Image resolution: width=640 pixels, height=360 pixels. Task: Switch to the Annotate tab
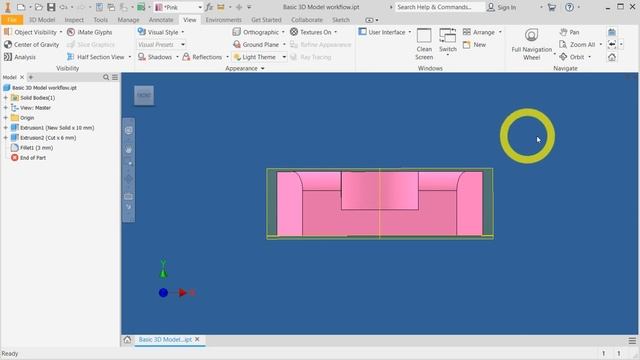161,20
